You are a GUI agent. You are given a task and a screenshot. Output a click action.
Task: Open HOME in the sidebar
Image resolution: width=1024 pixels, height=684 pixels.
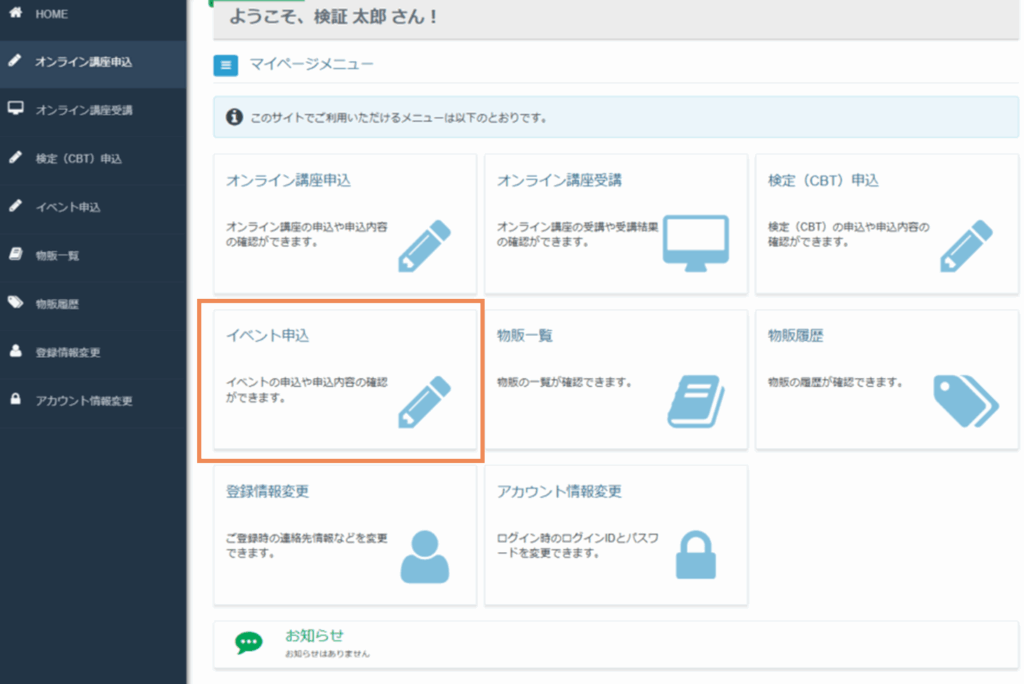[52, 14]
